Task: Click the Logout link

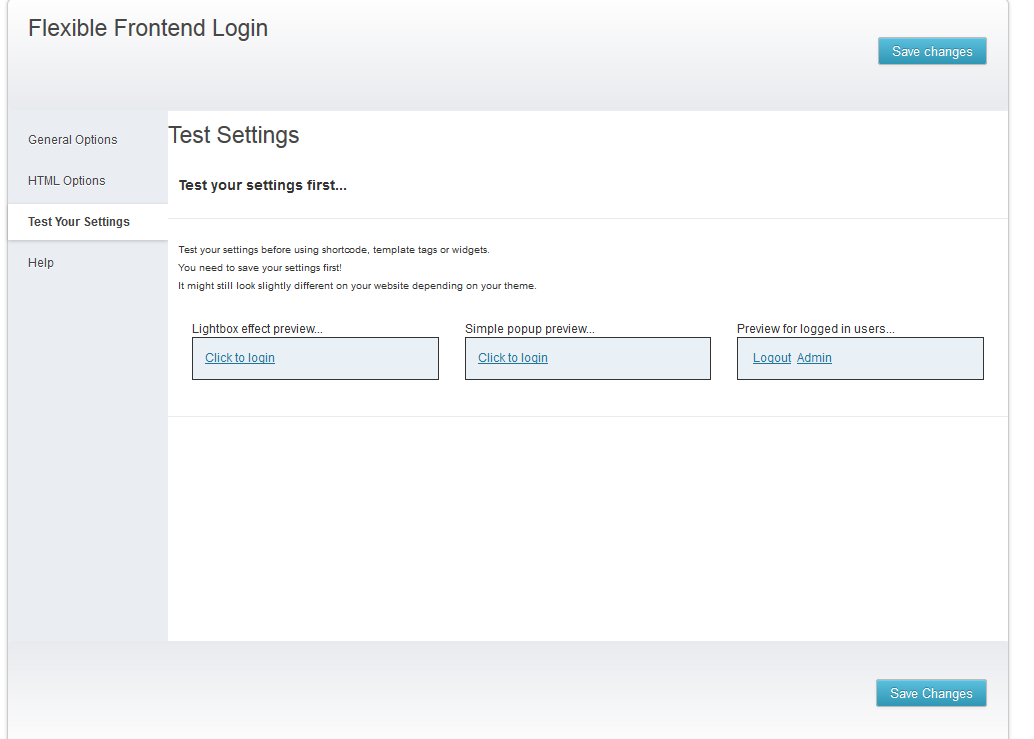Action: click(772, 357)
